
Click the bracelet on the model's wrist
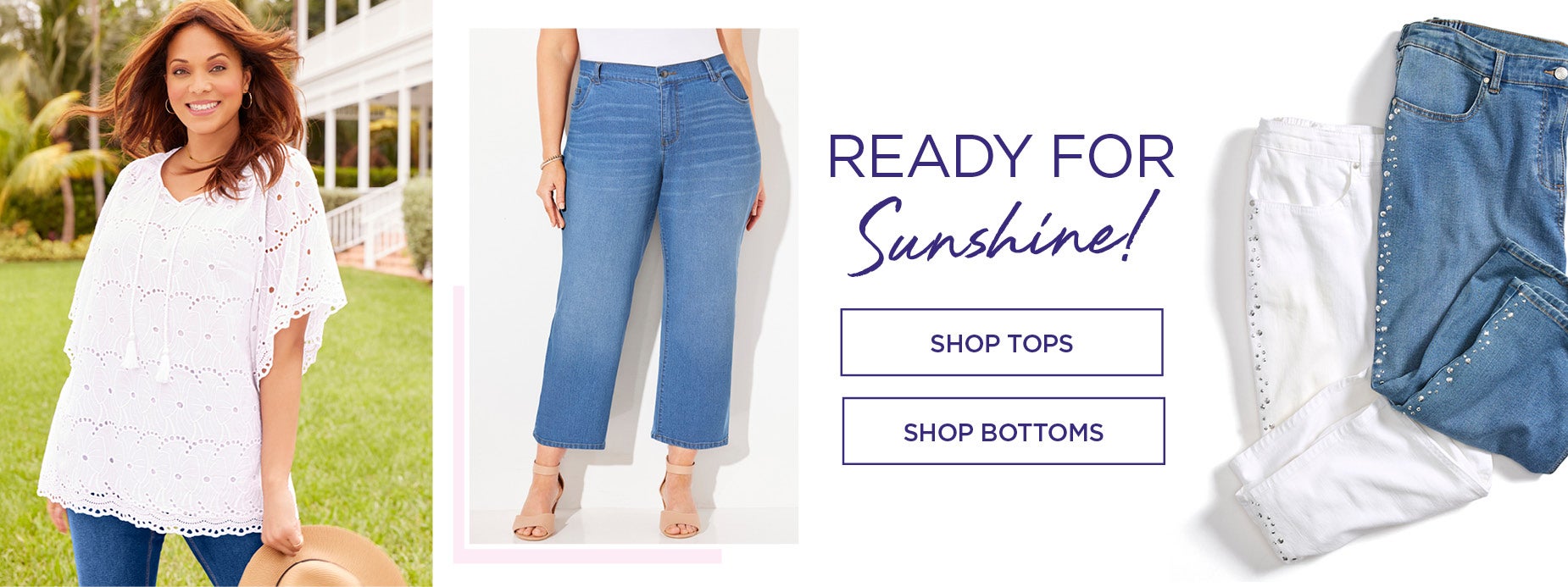(551, 161)
